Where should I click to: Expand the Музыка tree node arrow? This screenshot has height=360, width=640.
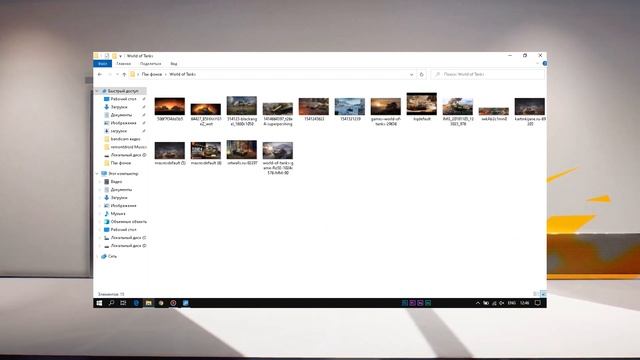coord(100,213)
